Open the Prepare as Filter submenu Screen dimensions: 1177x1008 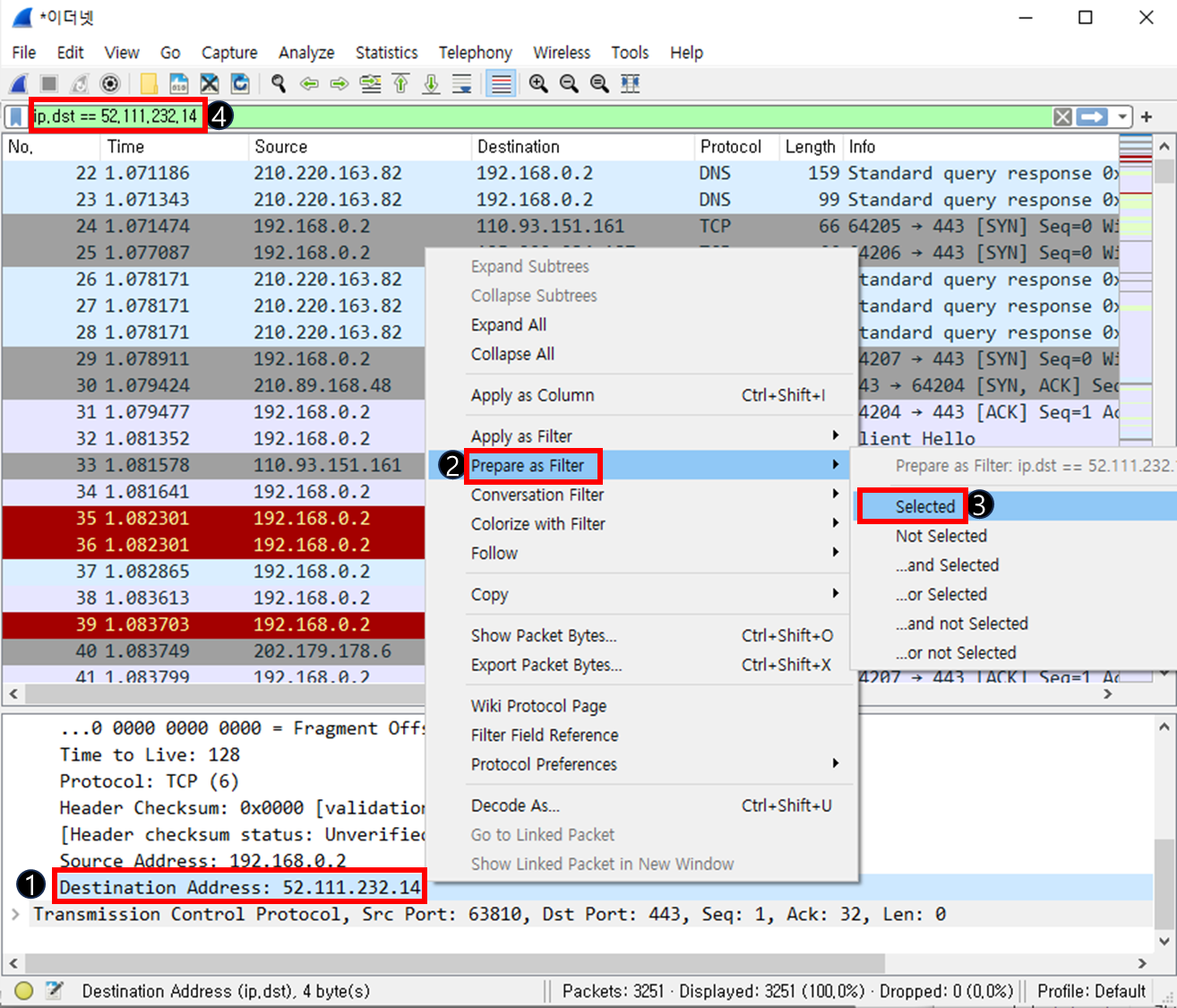642,465
